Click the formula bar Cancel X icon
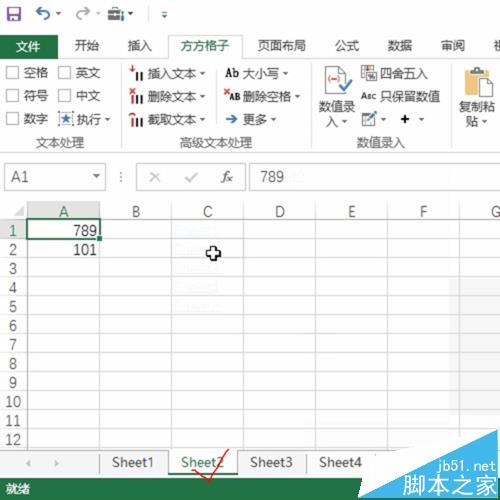 pyautogui.click(x=155, y=177)
